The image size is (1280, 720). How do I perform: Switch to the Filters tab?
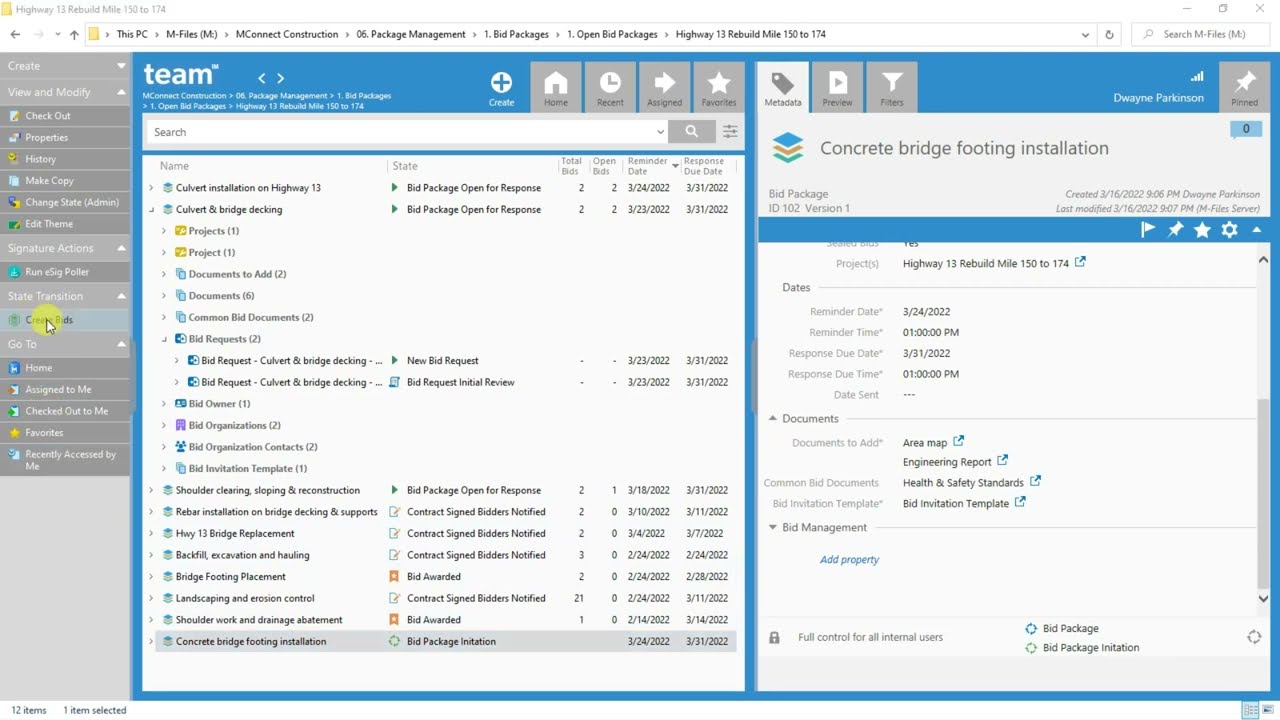(892, 87)
